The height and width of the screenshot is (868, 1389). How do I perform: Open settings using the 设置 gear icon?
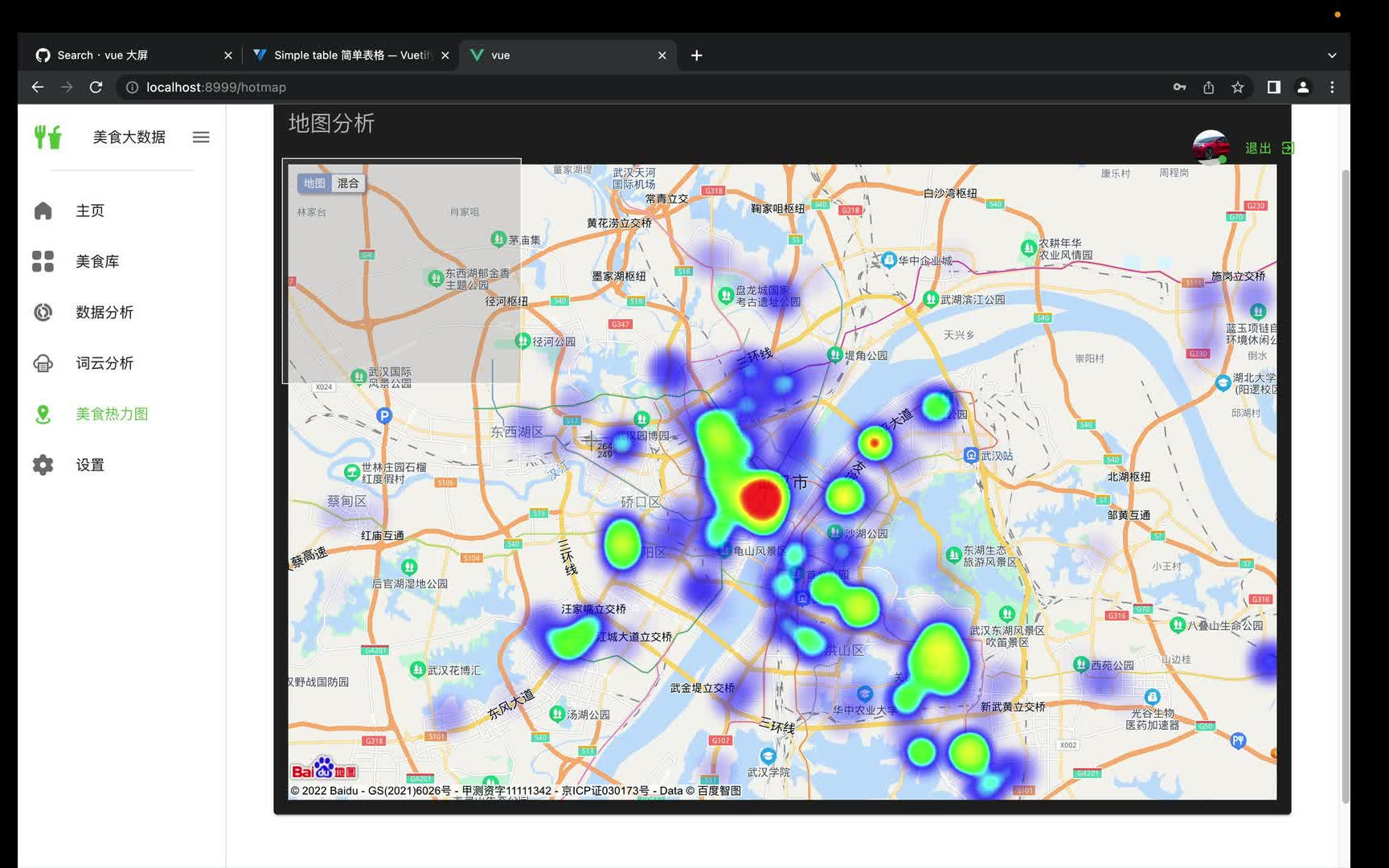(43, 465)
